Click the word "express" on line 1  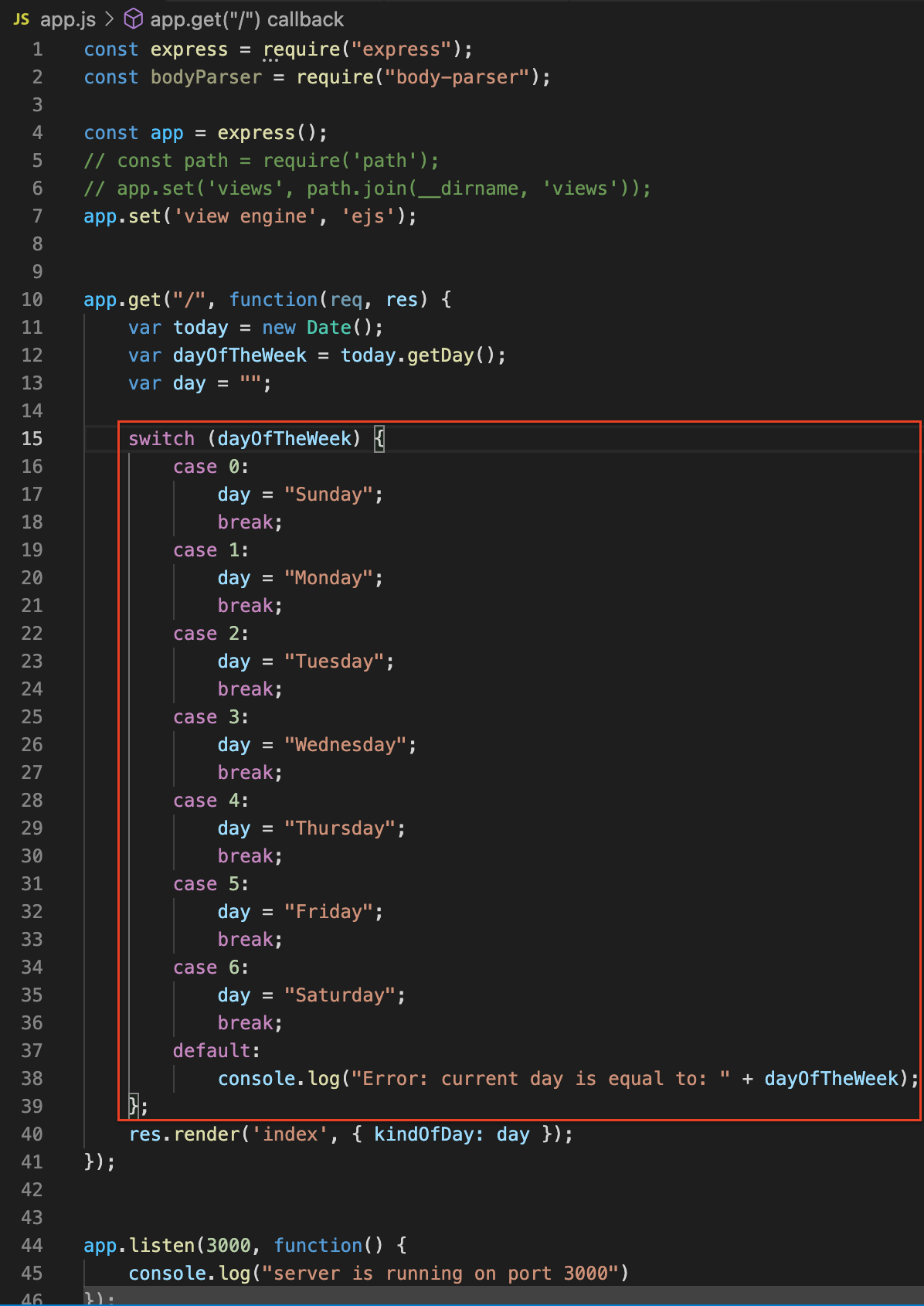tap(189, 49)
